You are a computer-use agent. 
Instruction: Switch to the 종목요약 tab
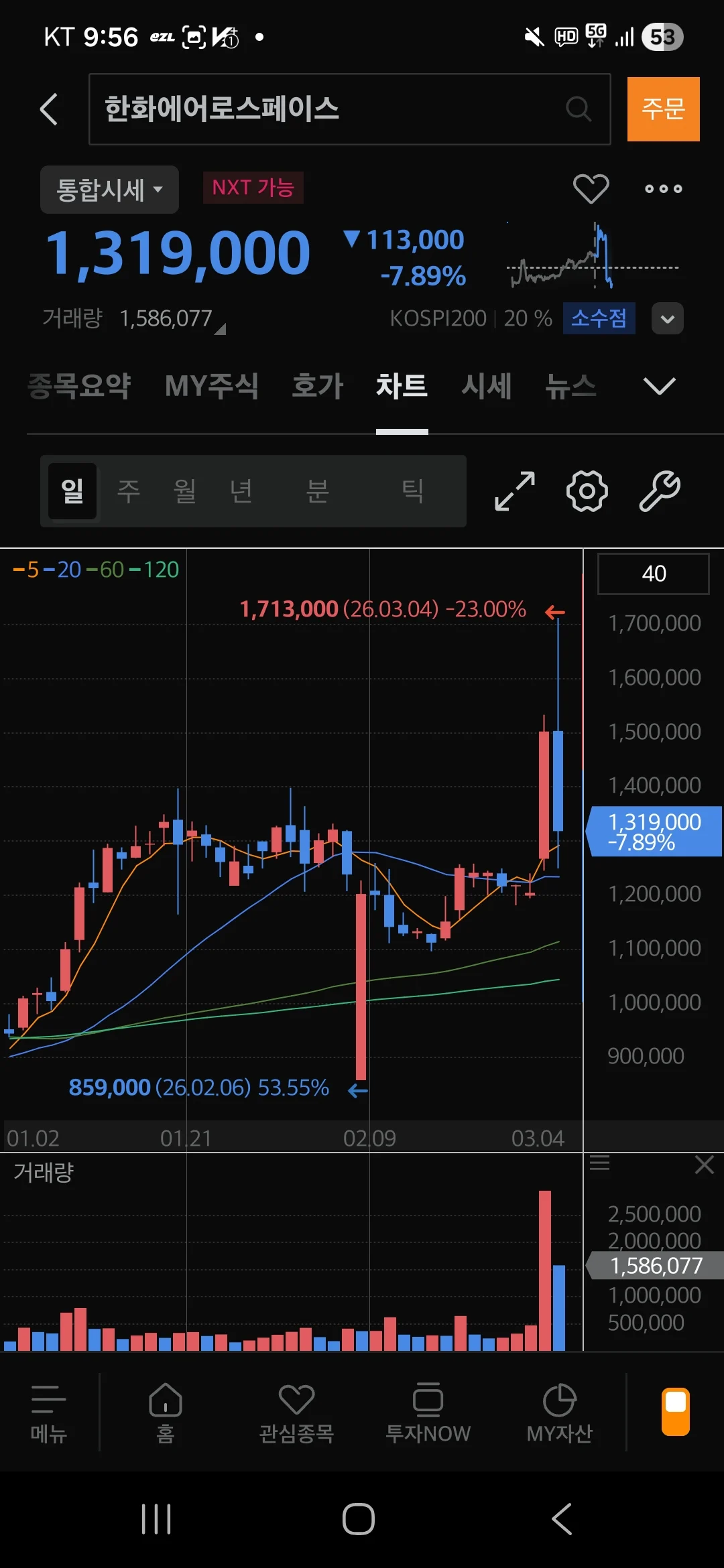(79, 386)
